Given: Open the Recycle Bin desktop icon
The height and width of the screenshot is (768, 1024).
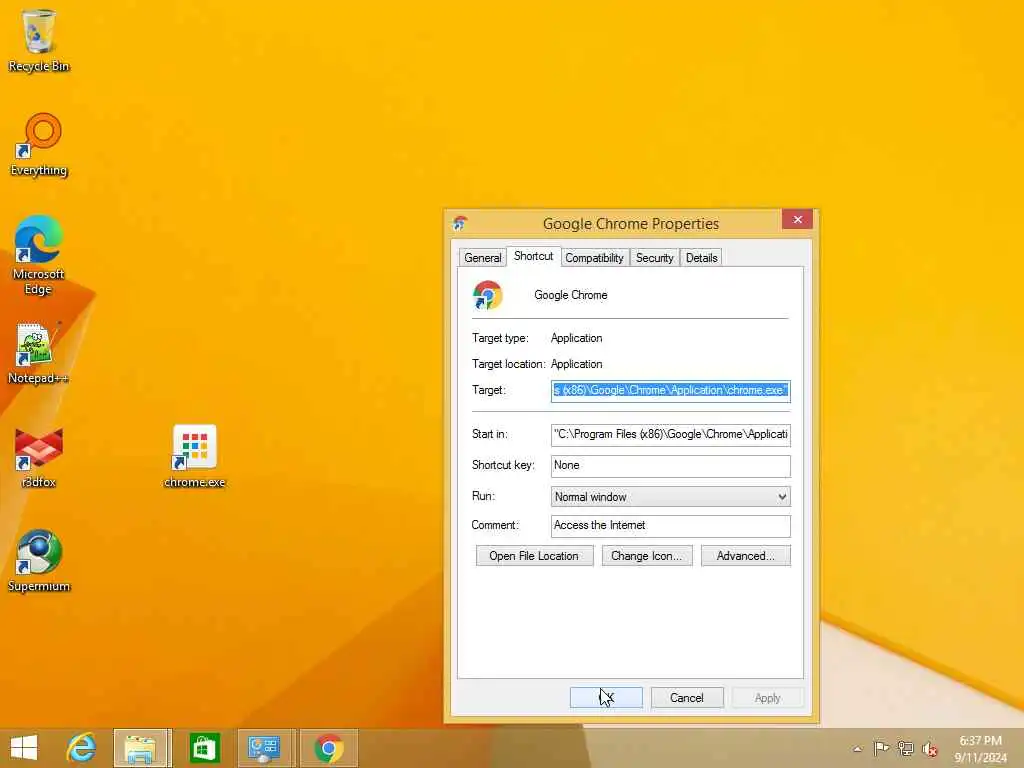Looking at the screenshot, I should [39, 39].
